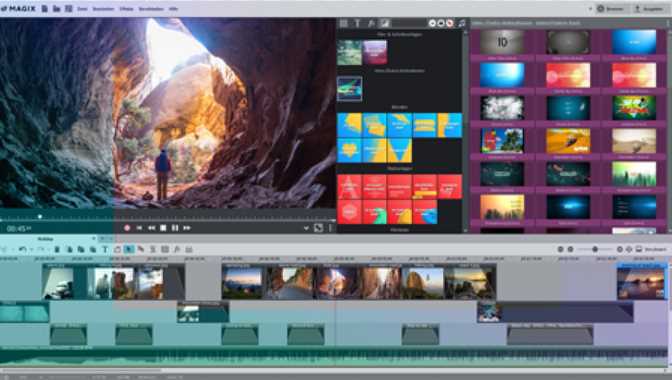The image size is (672, 380).
Task: Click the Delete trash icon in the timeline toolbar
Action: tap(57, 249)
